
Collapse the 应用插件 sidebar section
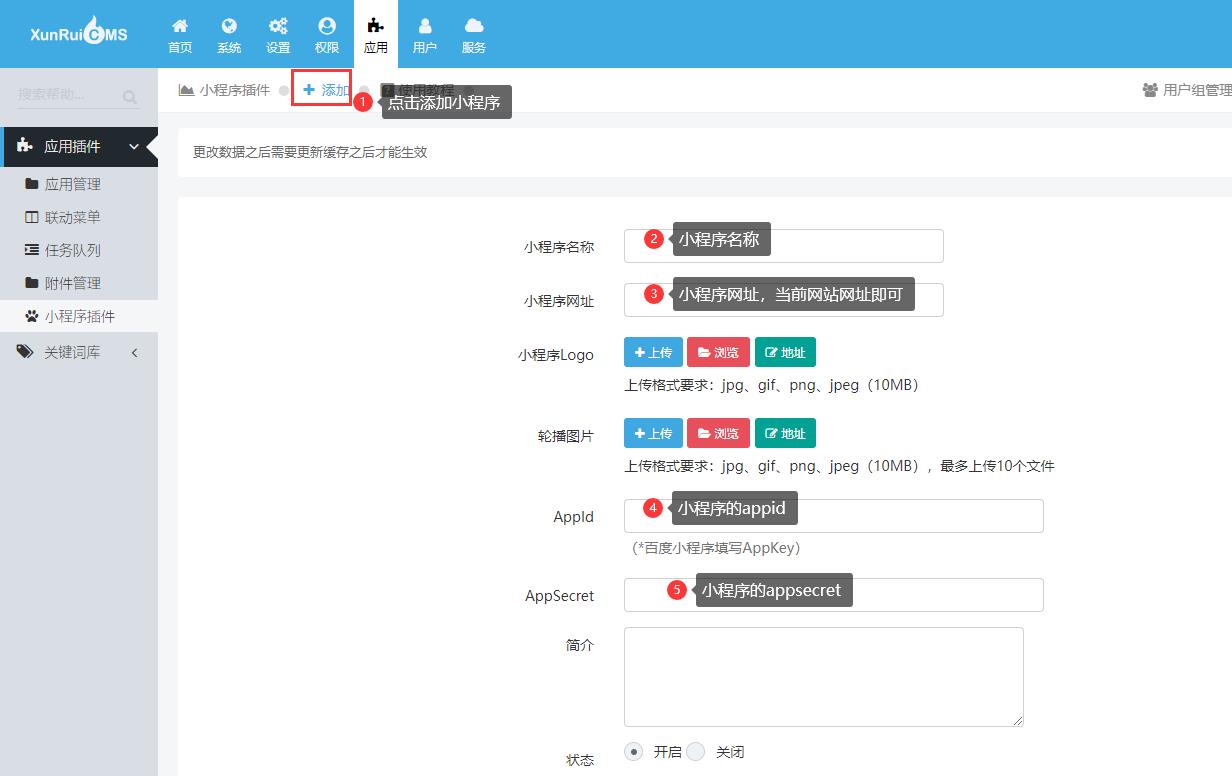(79, 146)
